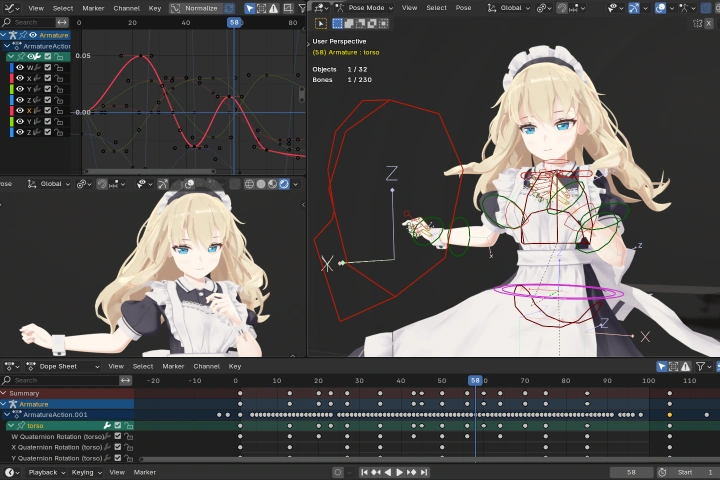Open 3D Viewport editor type dropdown
Image resolution: width=720 pixels, height=480 pixels.
tap(321, 8)
